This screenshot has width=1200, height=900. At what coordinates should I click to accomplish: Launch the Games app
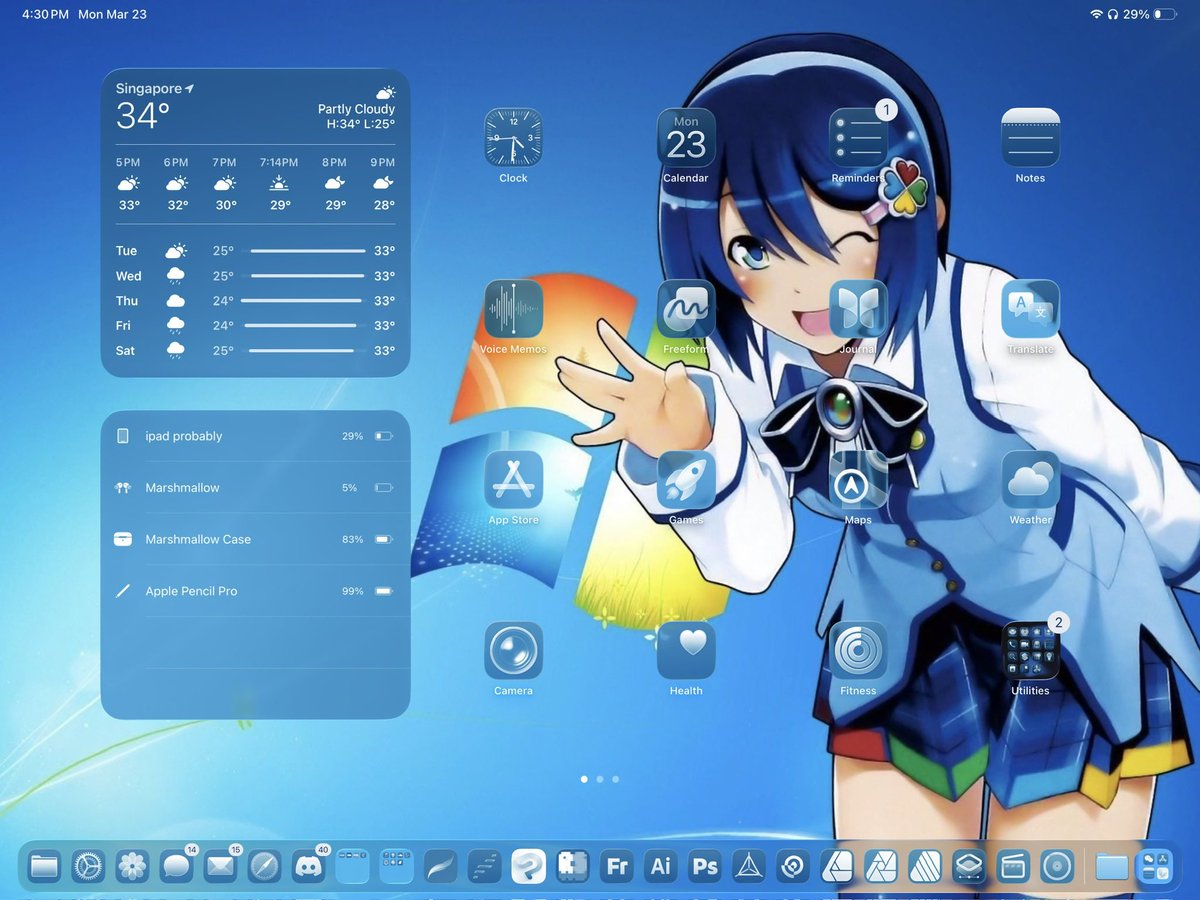point(686,480)
